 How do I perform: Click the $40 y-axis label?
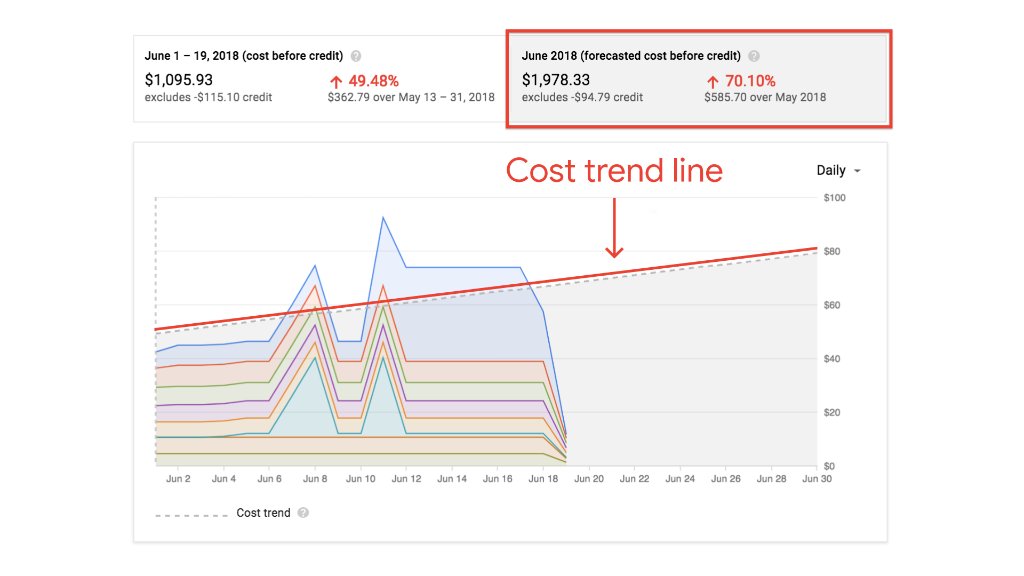click(x=832, y=359)
